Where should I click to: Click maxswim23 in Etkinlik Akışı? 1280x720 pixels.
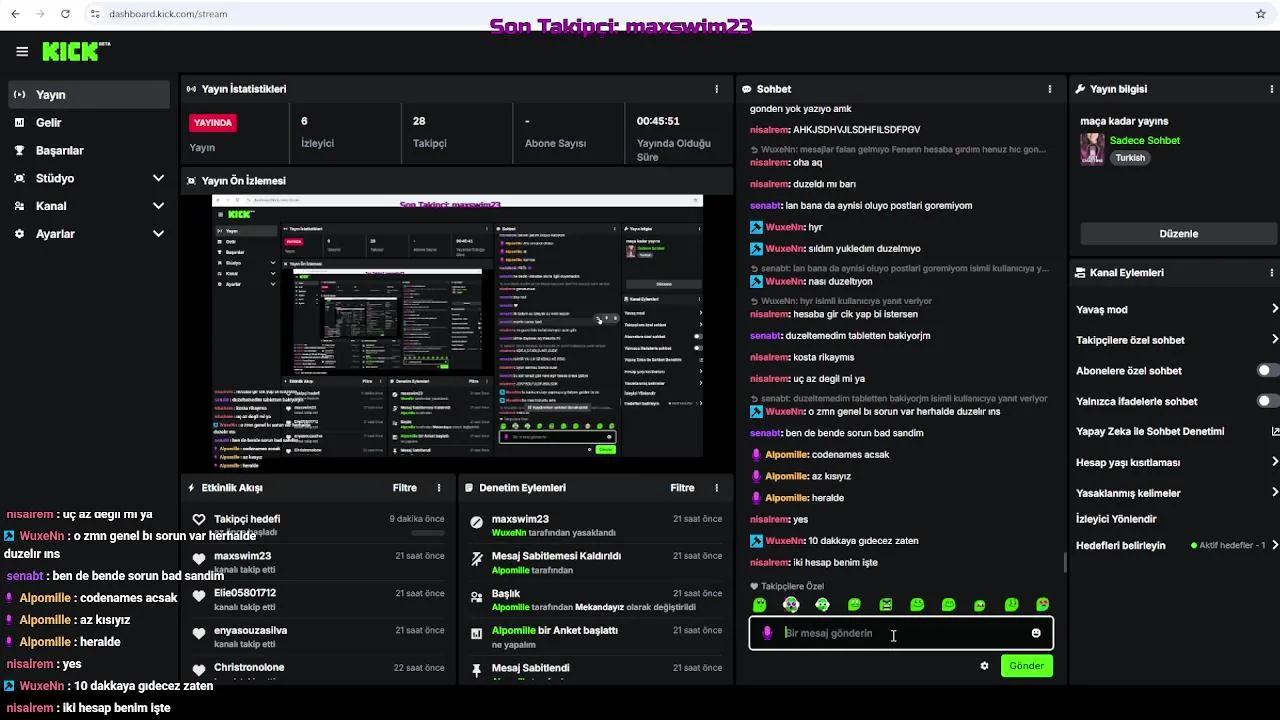coord(242,557)
